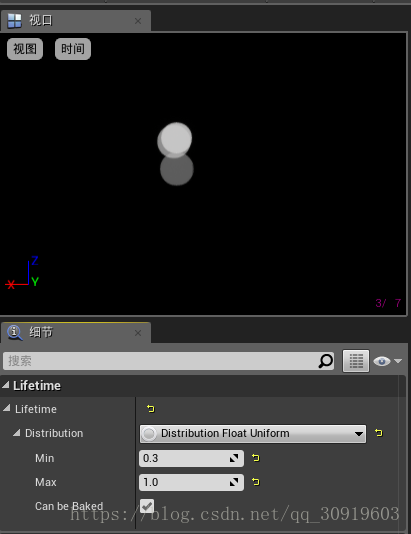Click the Min value field 0.3
This screenshot has height=534, width=411.
191,458
